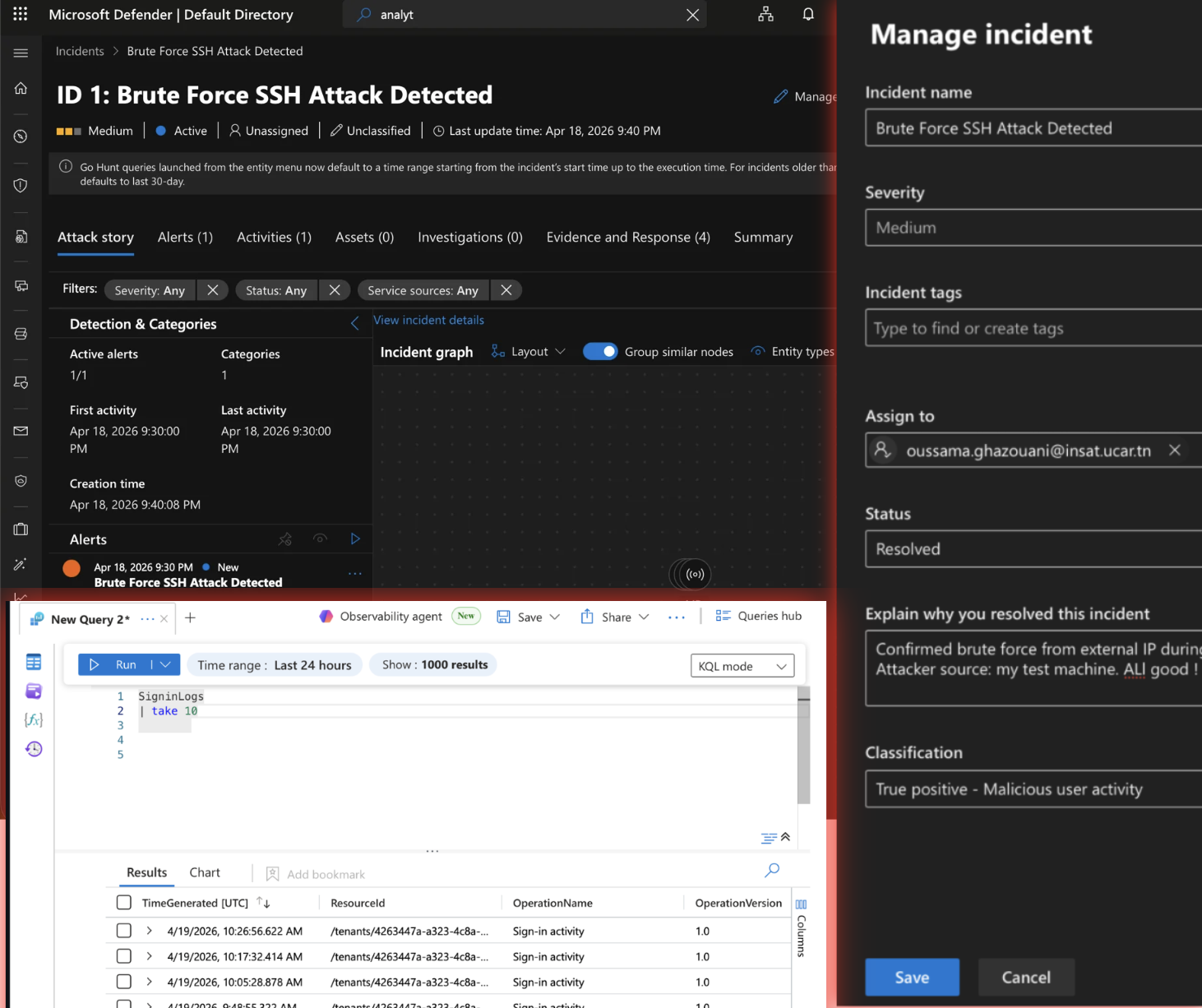The width and height of the screenshot is (1202, 1008).
Task: Expand the hamburger navigation menu
Action: point(21,53)
